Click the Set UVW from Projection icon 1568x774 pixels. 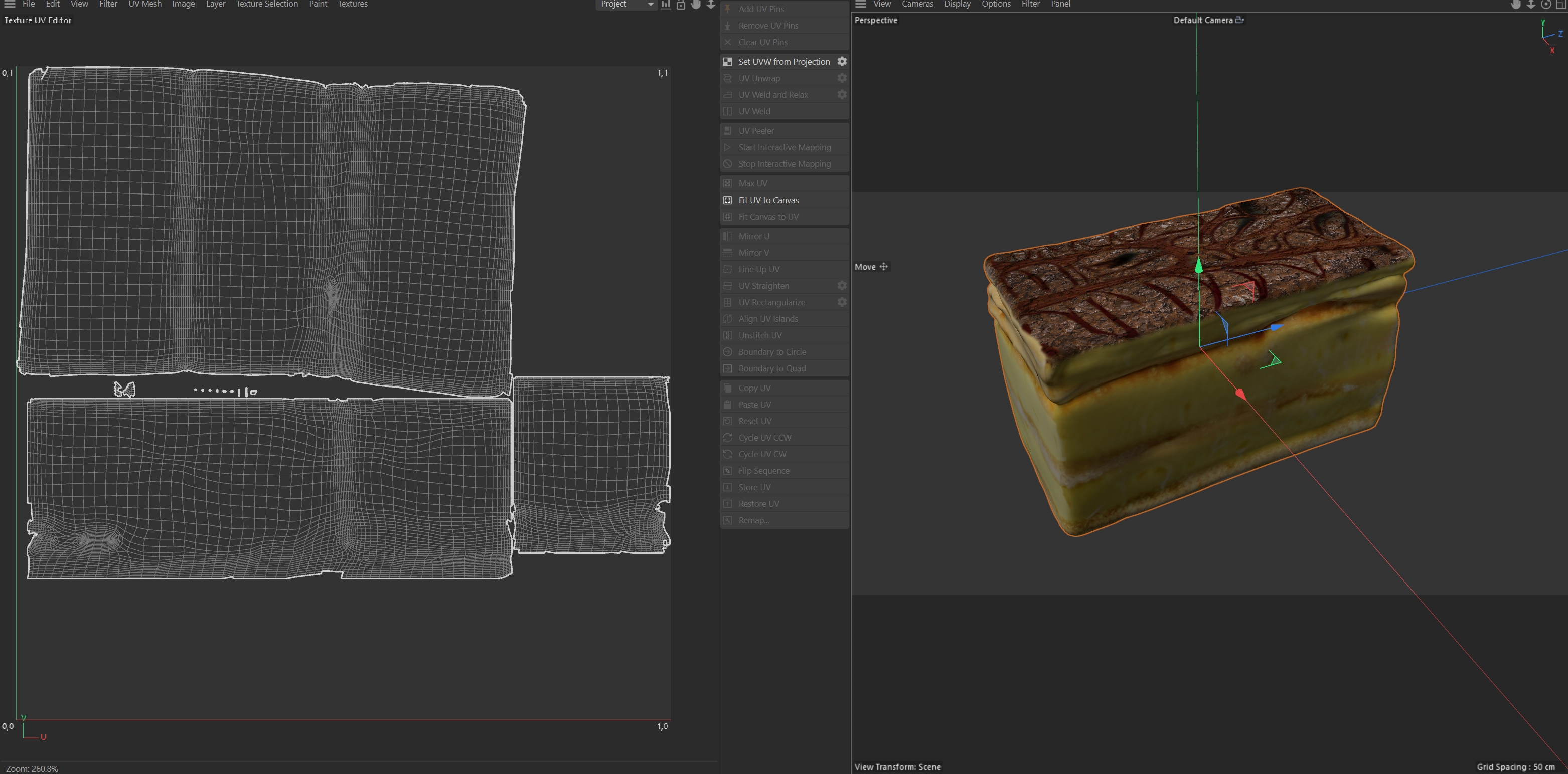[727, 62]
